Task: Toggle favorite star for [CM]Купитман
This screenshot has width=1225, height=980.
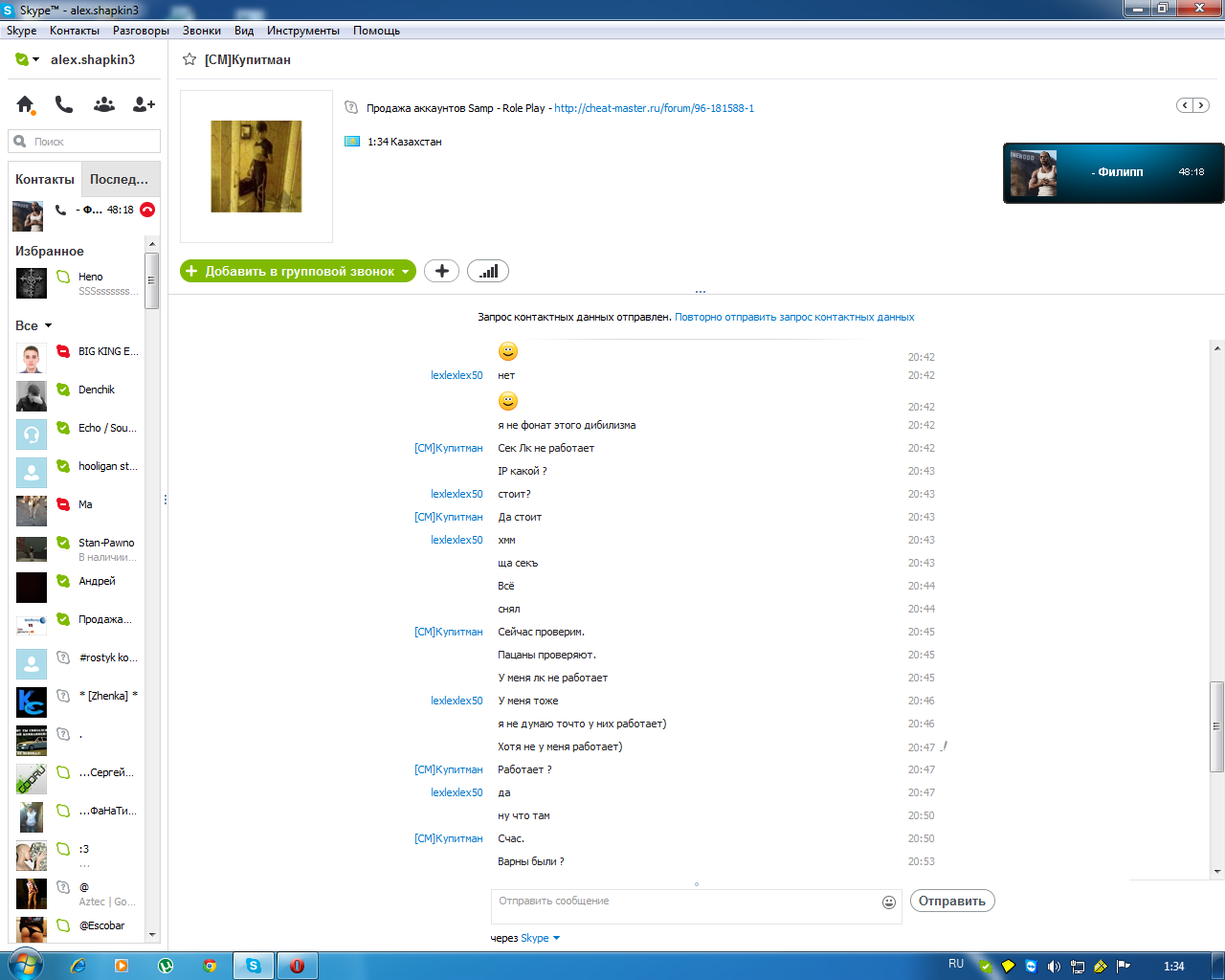Action: (189, 59)
